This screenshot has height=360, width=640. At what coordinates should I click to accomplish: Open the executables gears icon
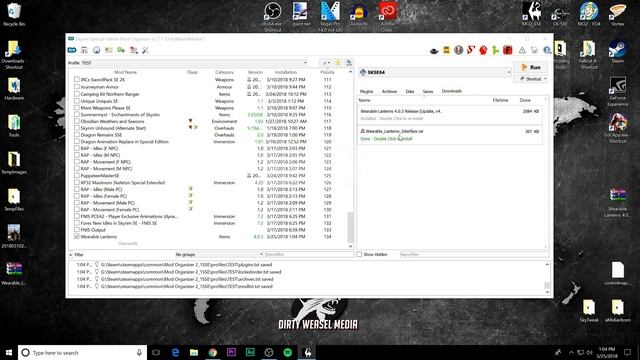click(x=121, y=50)
